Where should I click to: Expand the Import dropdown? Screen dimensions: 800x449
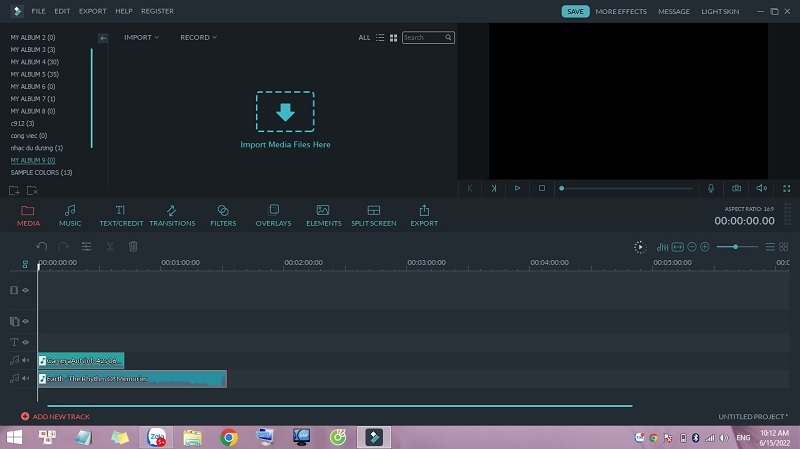click(x=141, y=37)
